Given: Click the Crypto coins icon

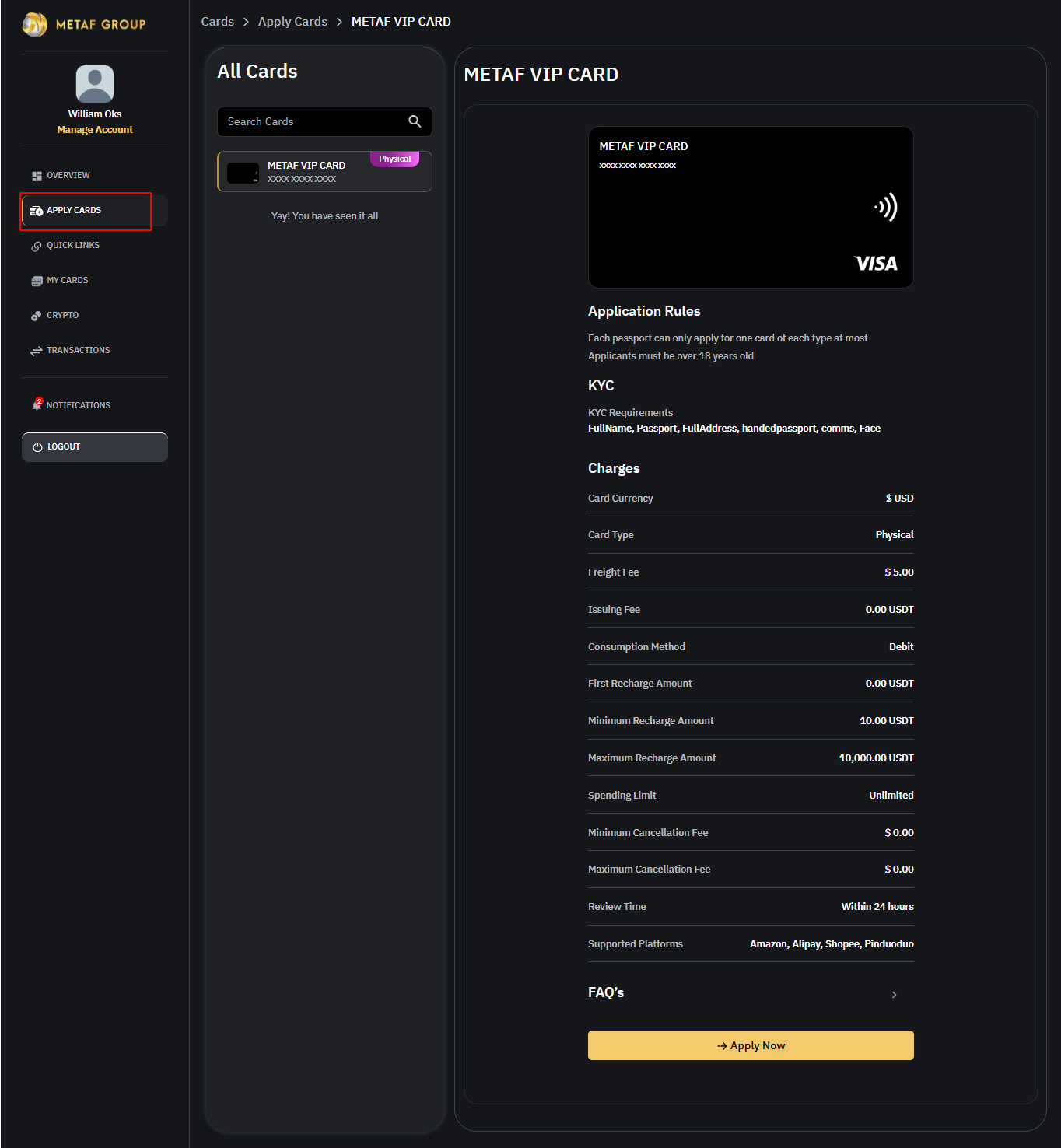Looking at the screenshot, I should (x=37, y=316).
